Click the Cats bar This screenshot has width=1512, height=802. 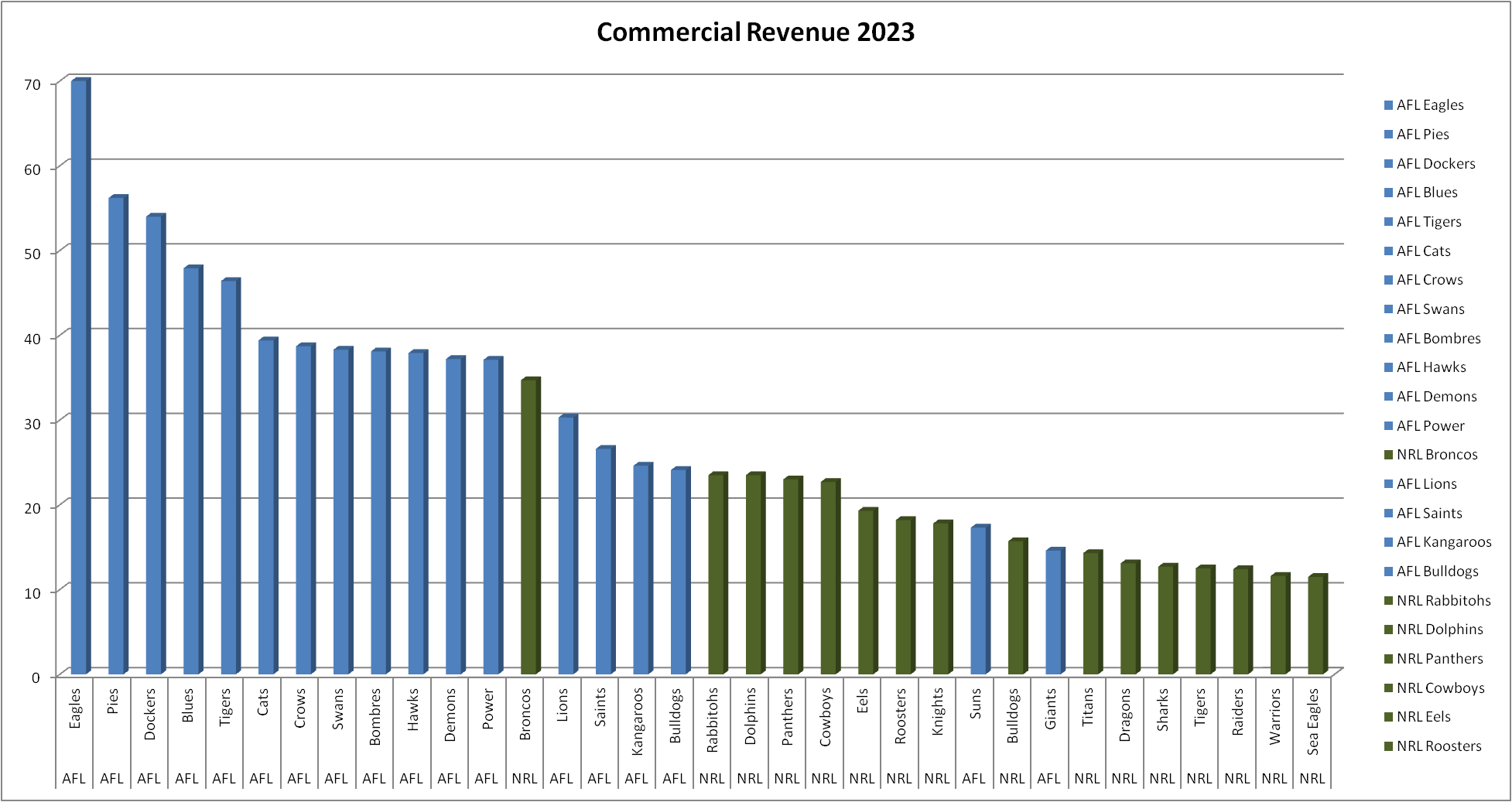pyautogui.click(x=268, y=506)
